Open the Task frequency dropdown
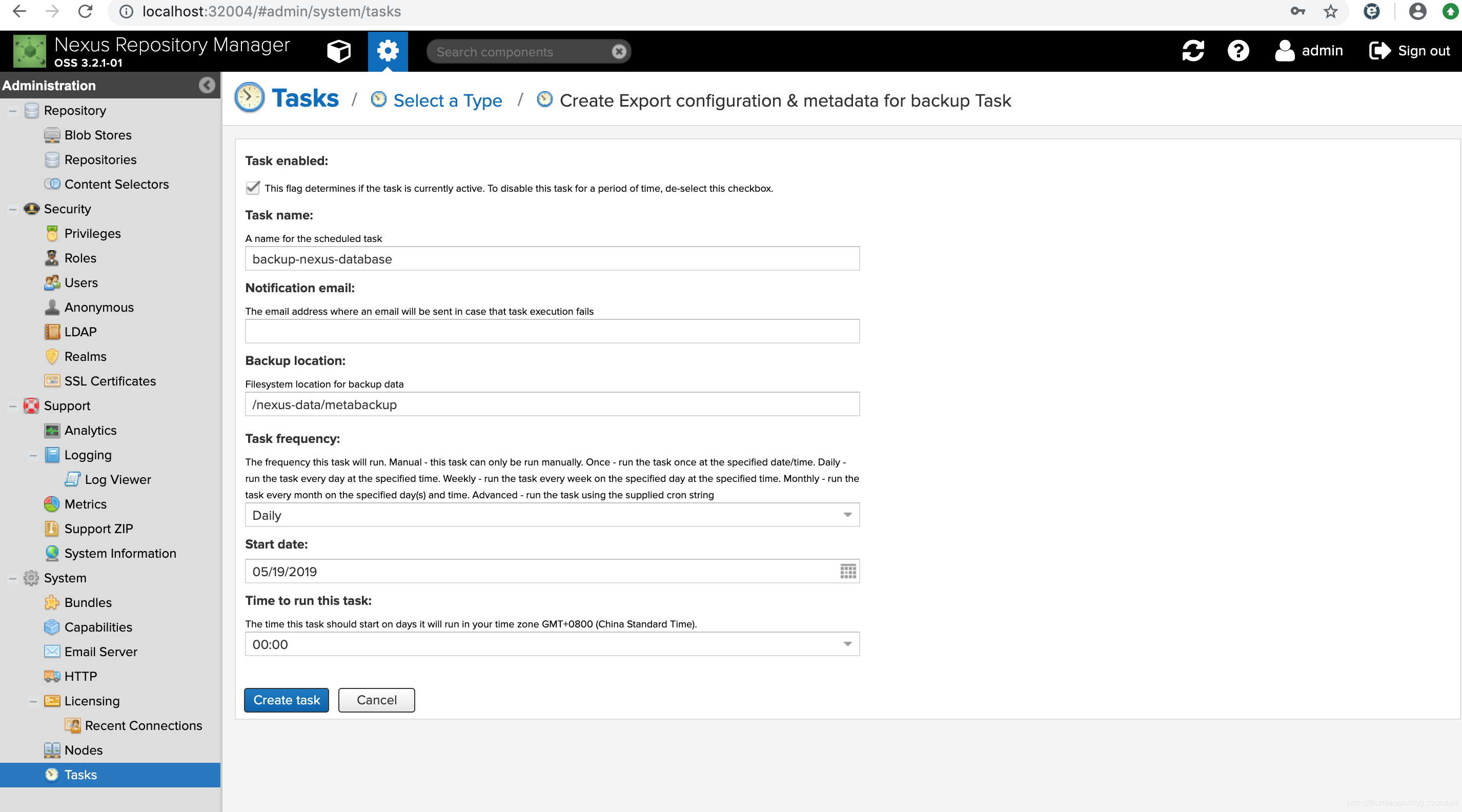Viewport: 1462px width, 812px height. [847, 515]
